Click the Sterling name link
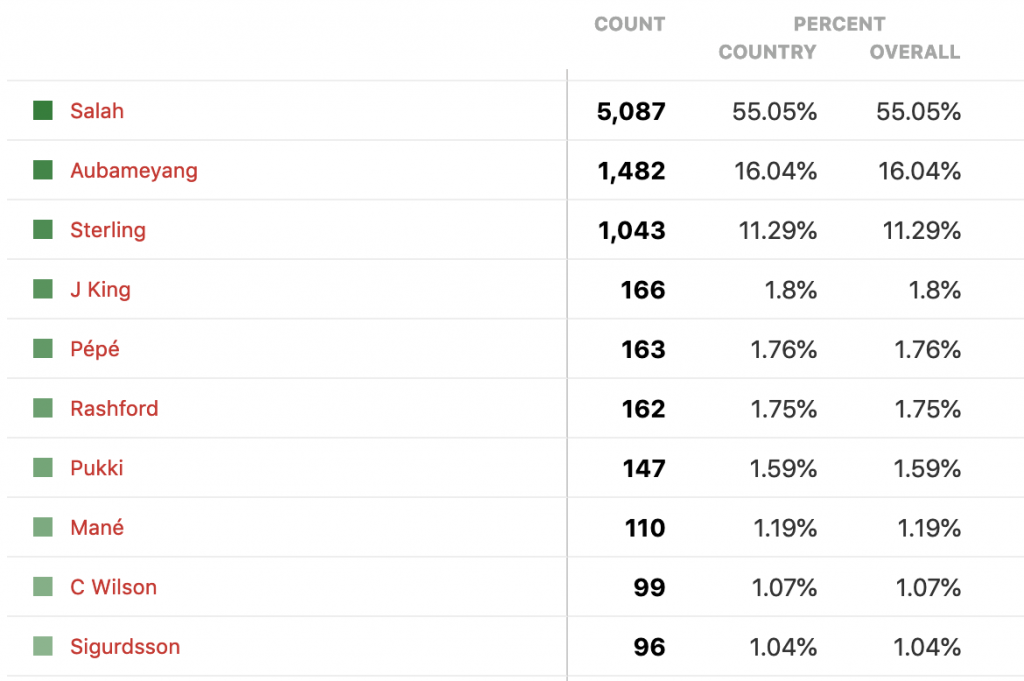1024x681 pixels. [x=108, y=230]
